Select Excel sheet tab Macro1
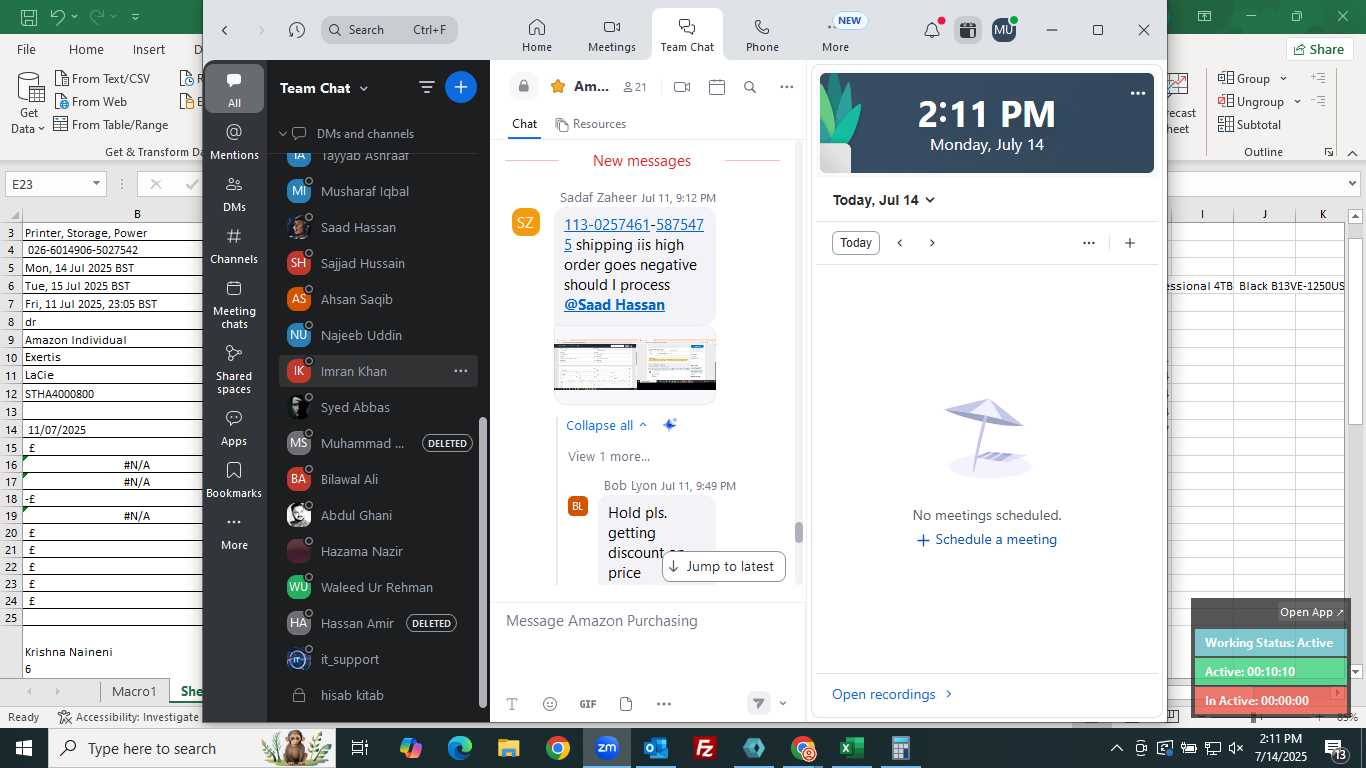 (x=134, y=691)
